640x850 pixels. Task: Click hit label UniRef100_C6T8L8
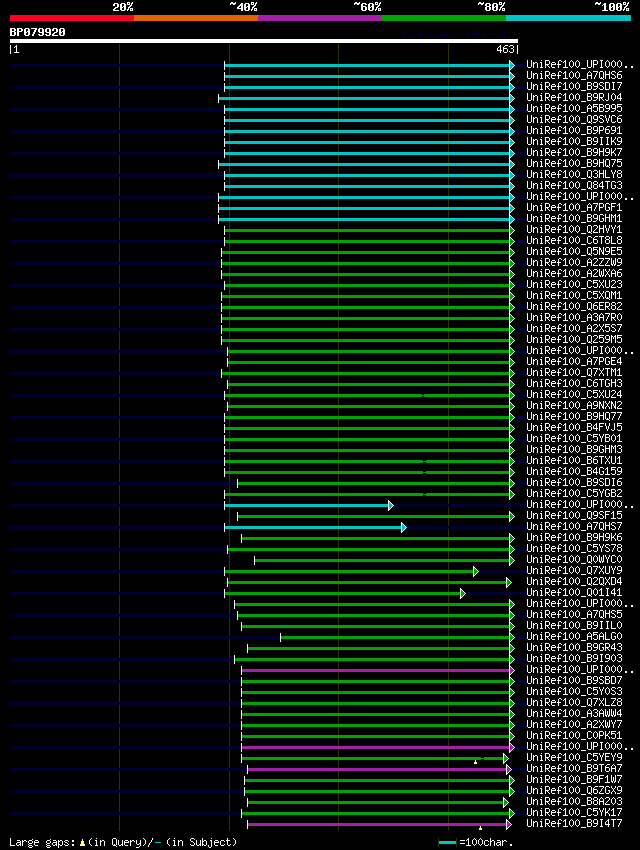pos(574,240)
